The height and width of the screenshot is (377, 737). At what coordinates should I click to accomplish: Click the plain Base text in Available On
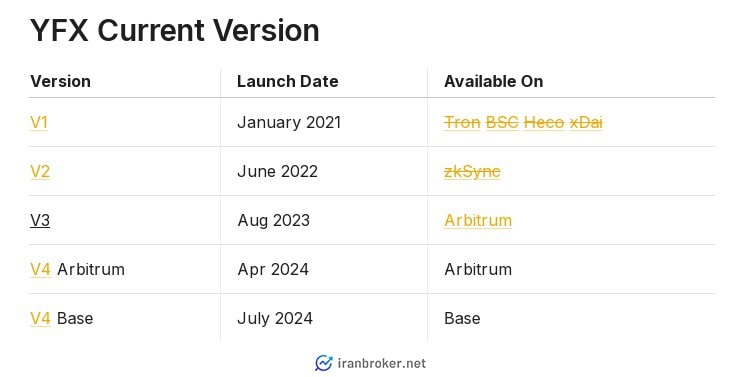(463, 318)
